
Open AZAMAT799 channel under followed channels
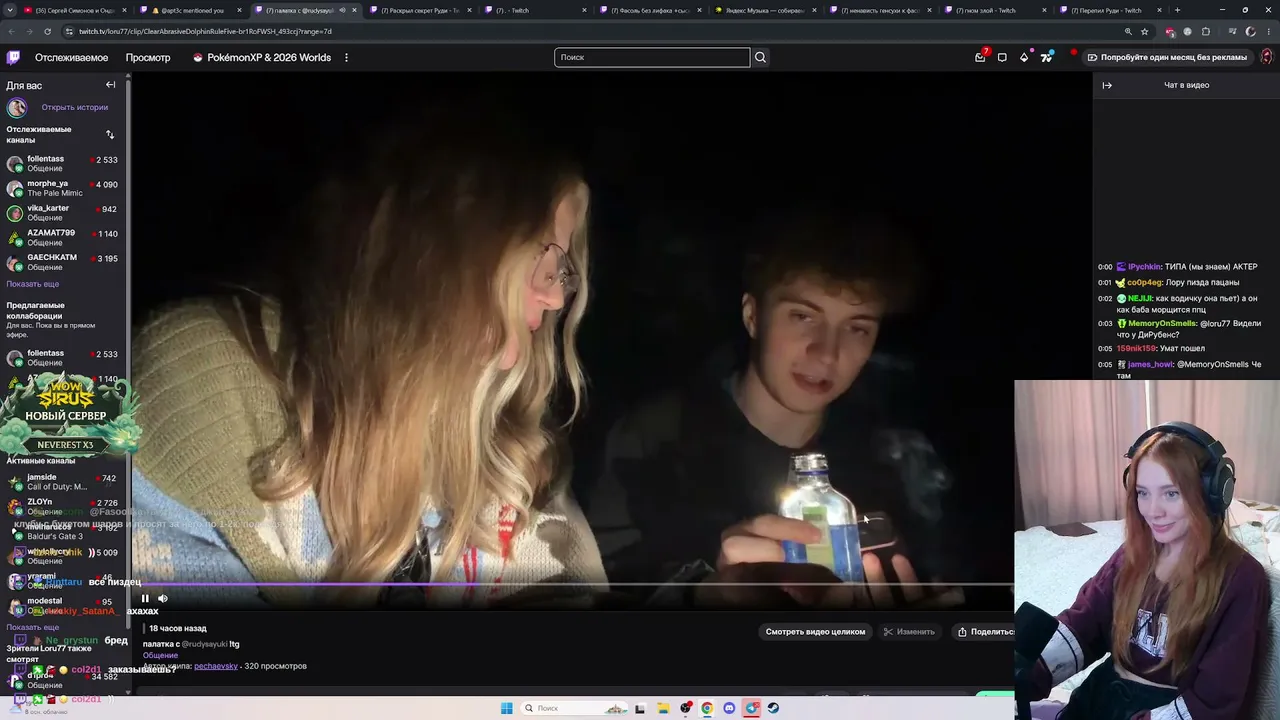pos(63,238)
